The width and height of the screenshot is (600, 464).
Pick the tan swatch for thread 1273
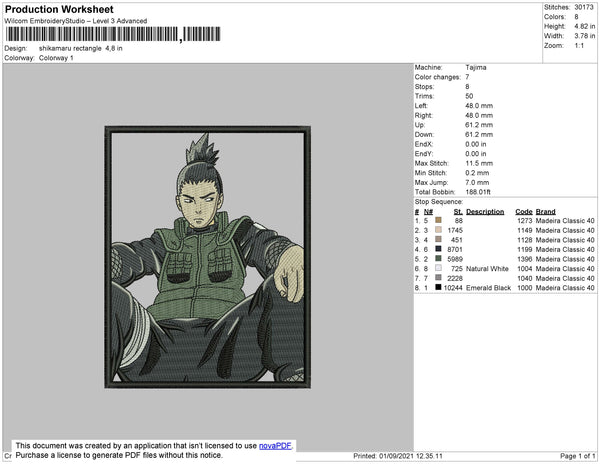(x=438, y=220)
